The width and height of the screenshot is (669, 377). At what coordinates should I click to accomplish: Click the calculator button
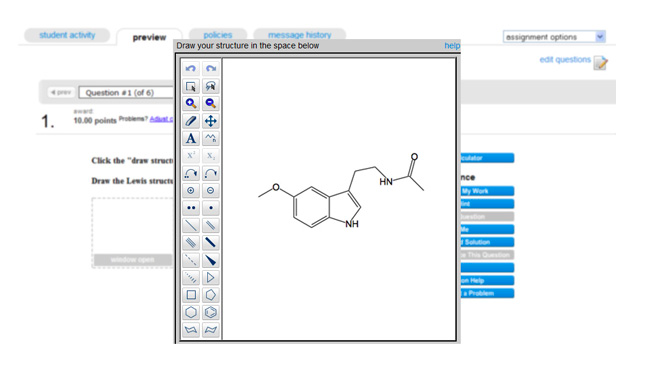[487, 158]
